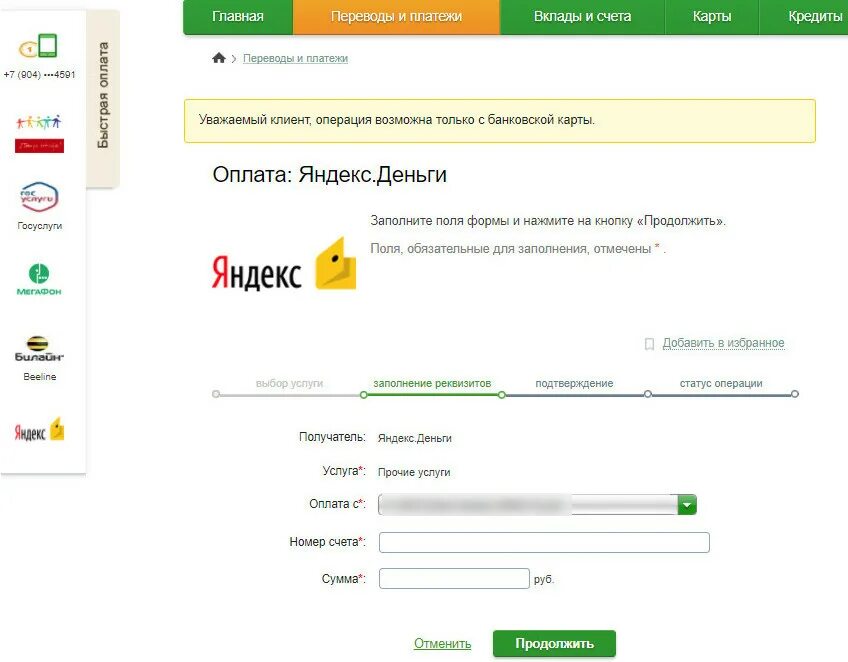The image size is (848, 662).
Task: Click the статус операции step label
Action: click(721, 383)
